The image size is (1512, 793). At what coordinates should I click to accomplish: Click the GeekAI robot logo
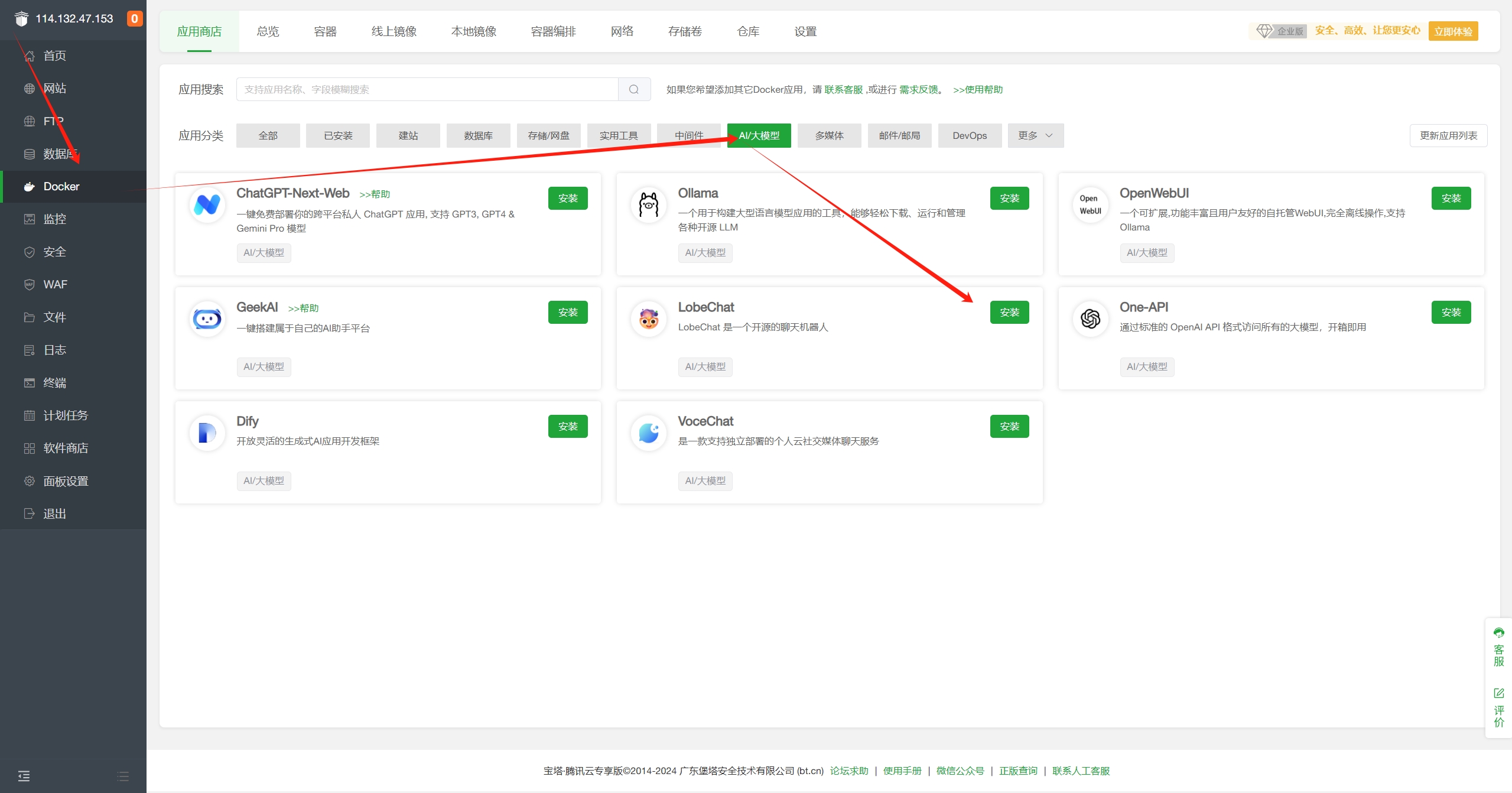[x=207, y=319]
